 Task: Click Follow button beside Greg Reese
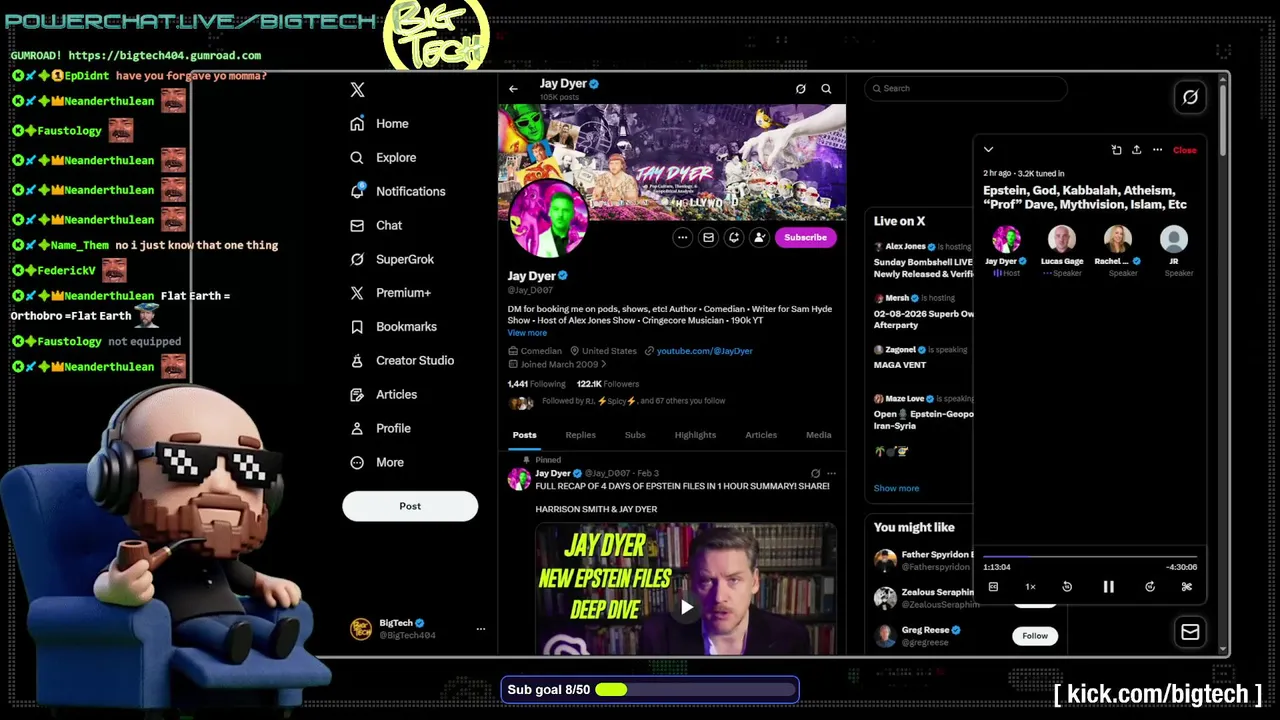(1035, 636)
